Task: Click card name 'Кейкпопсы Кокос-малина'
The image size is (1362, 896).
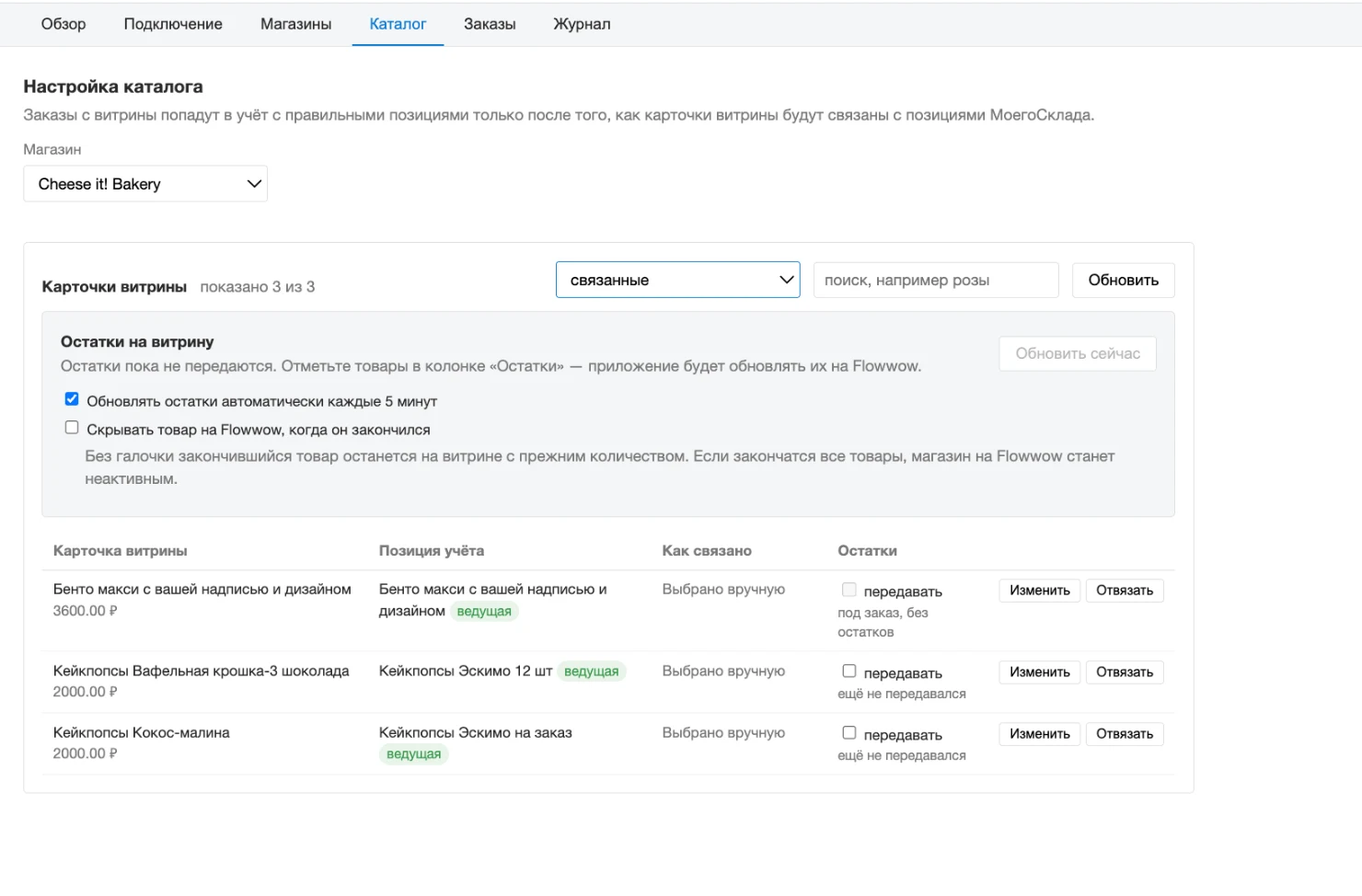Action: coord(142,733)
